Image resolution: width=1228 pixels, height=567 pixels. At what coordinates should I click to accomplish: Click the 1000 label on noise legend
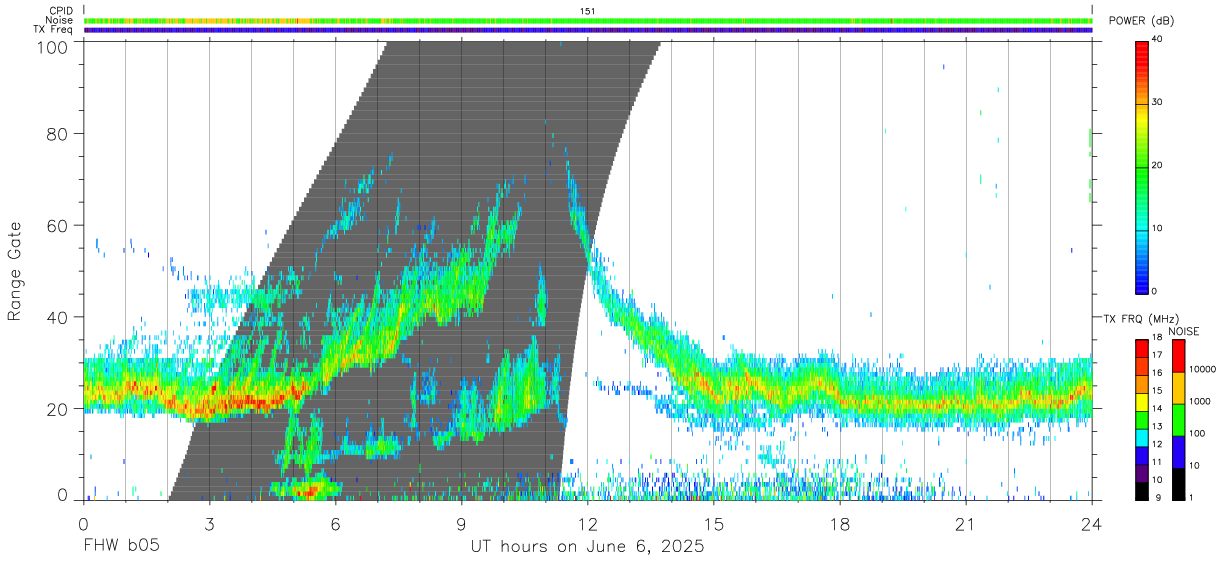pyautogui.click(x=1202, y=402)
